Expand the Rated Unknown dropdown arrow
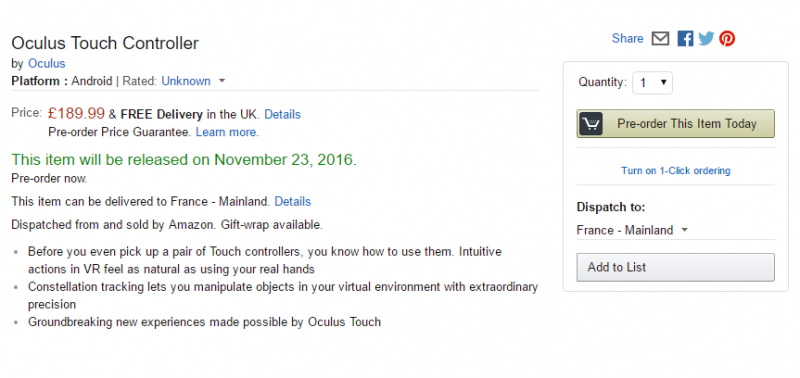Image resolution: width=800 pixels, height=378 pixels. coord(221,81)
